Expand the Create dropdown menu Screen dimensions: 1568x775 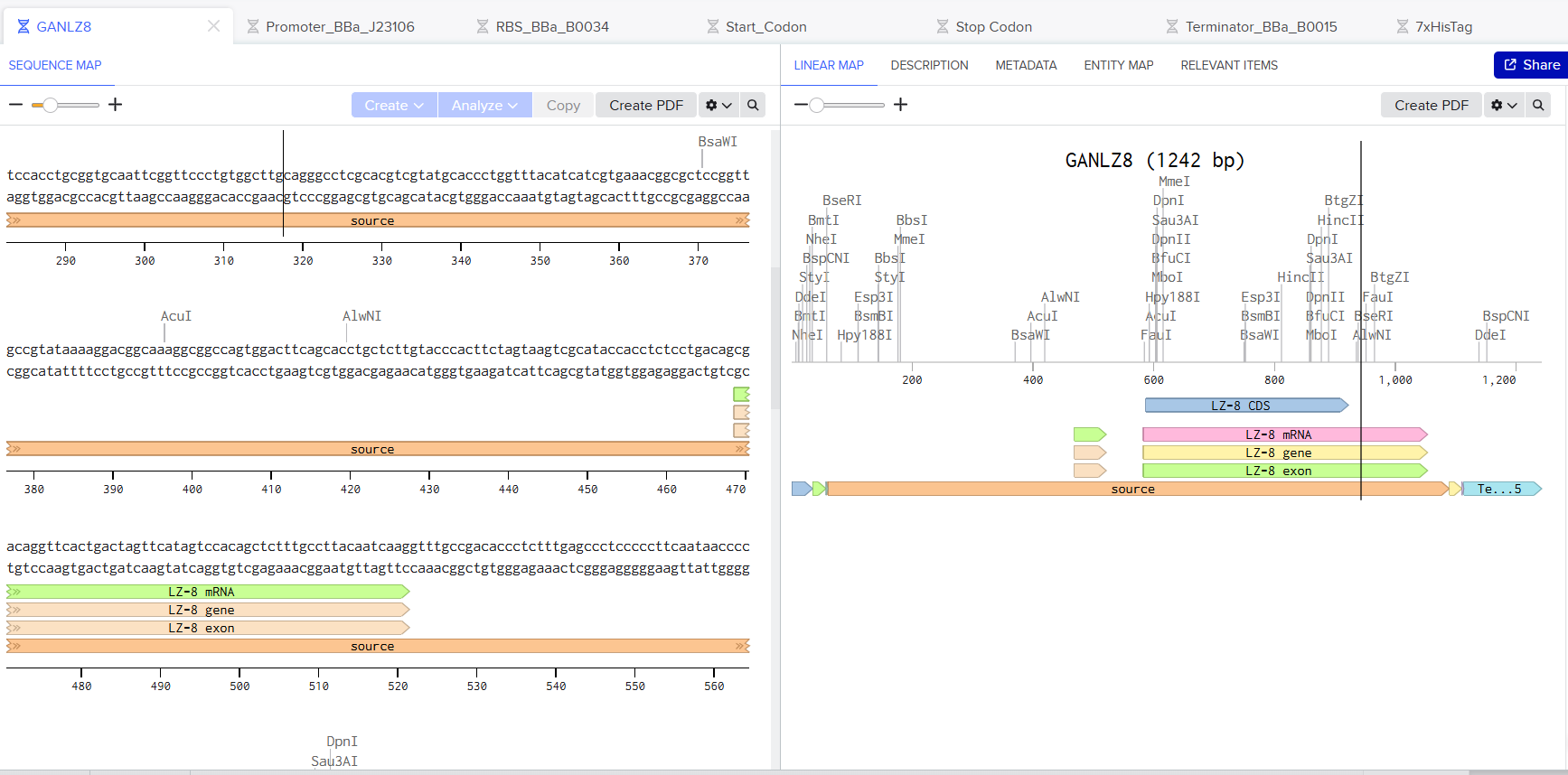(394, 105)
